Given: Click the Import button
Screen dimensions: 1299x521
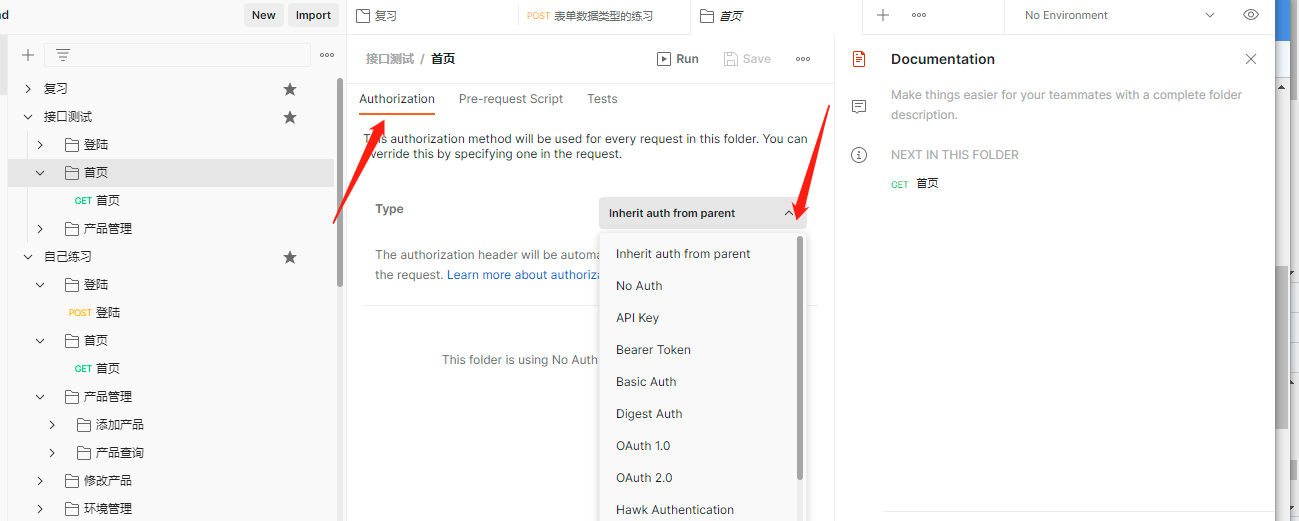Looking at the screenshot, I should point(313,15).
